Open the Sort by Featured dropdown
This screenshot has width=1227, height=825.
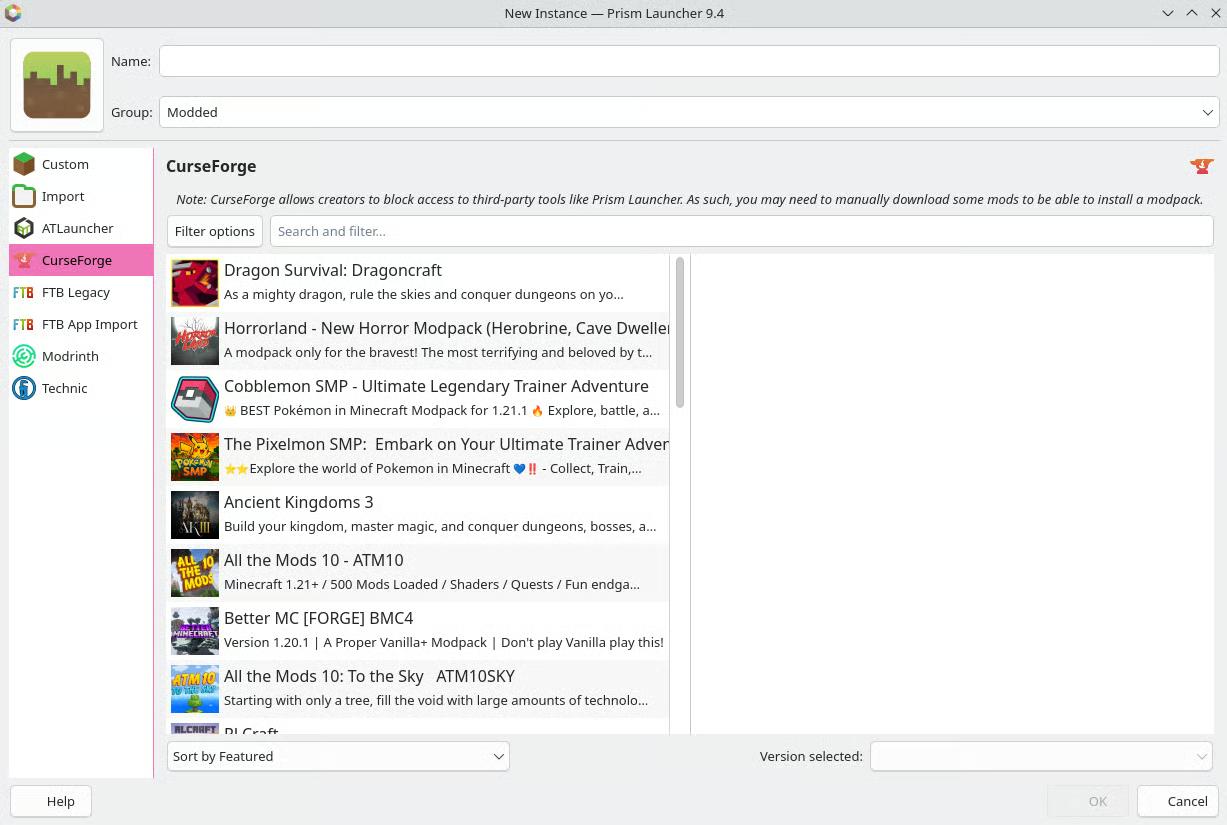pos(338,756)
